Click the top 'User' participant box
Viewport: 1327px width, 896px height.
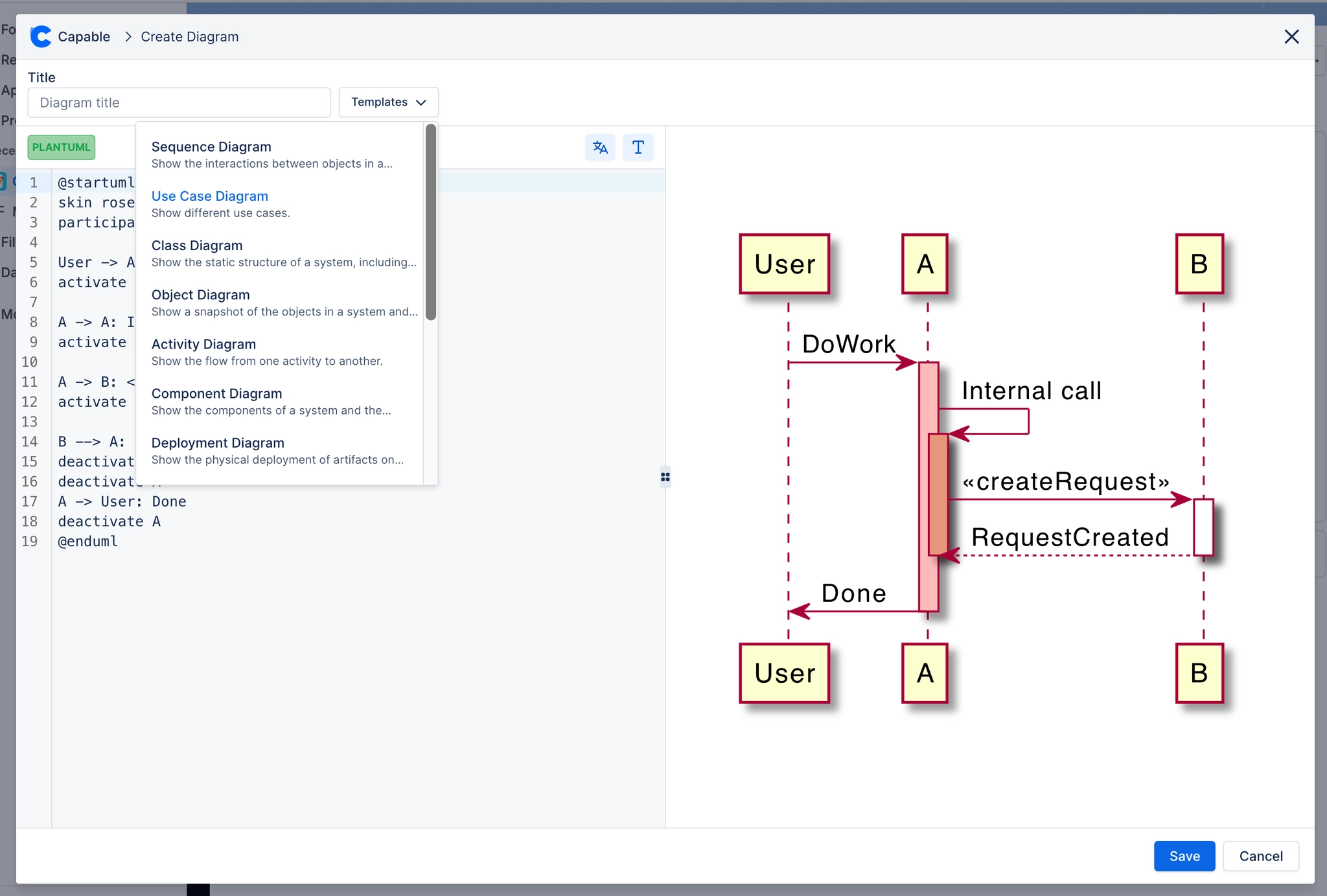(785, 264)
